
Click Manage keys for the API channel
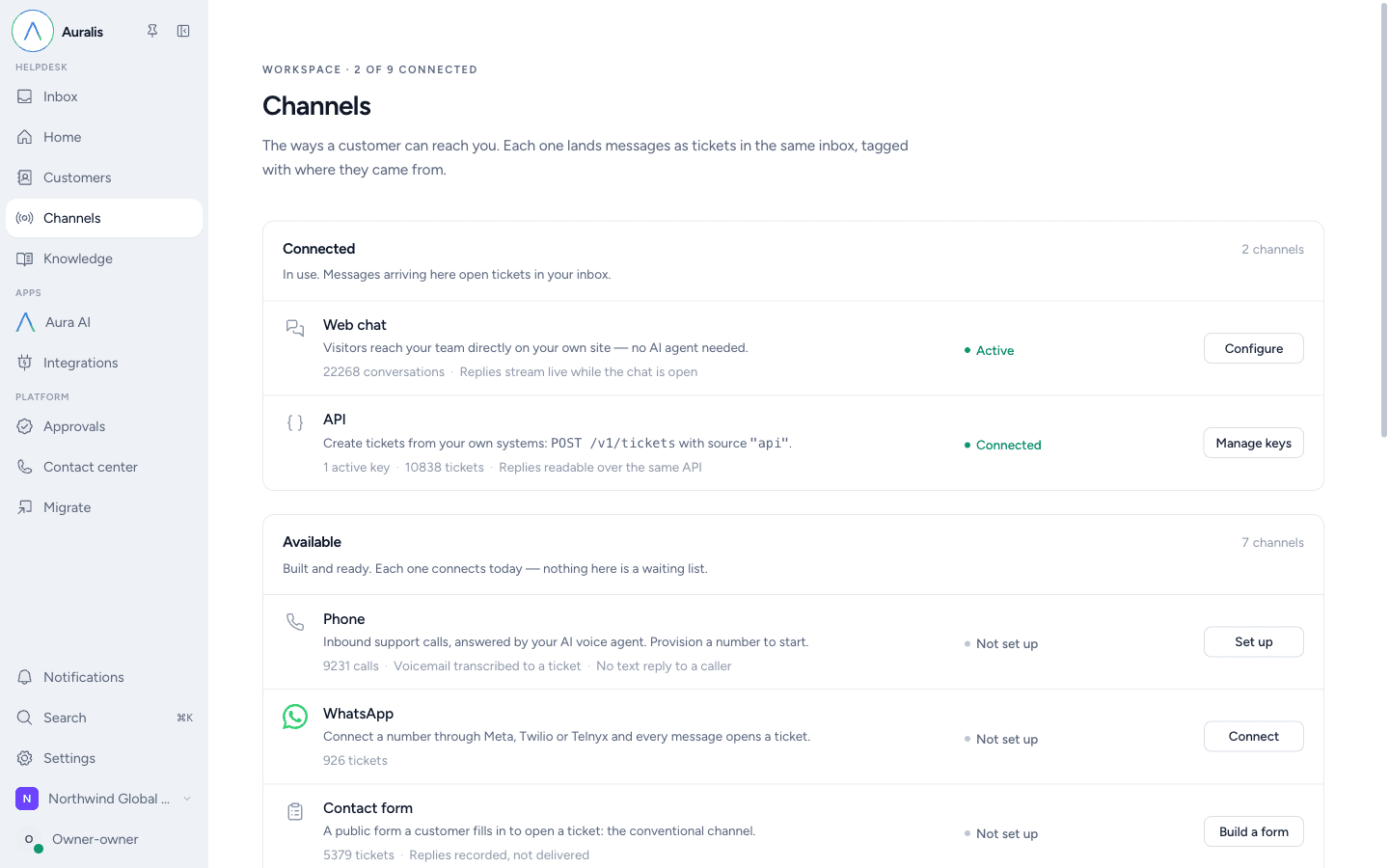1253,443
